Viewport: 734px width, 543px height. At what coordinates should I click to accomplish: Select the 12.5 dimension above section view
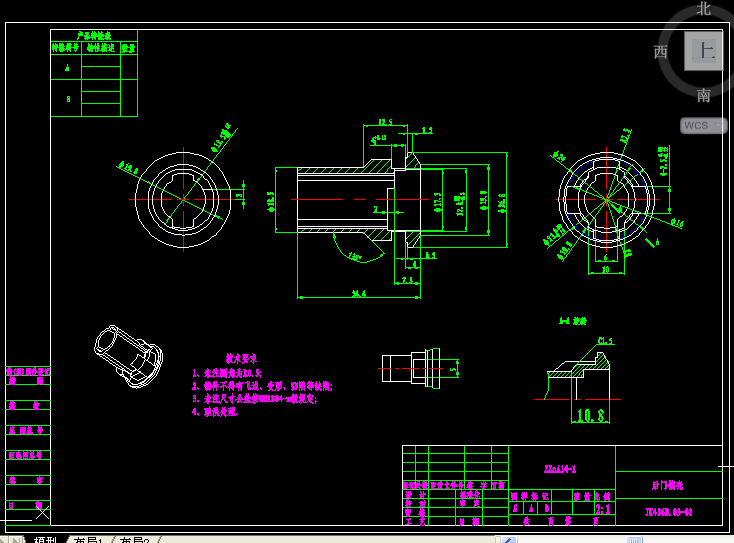coord(385,122)
